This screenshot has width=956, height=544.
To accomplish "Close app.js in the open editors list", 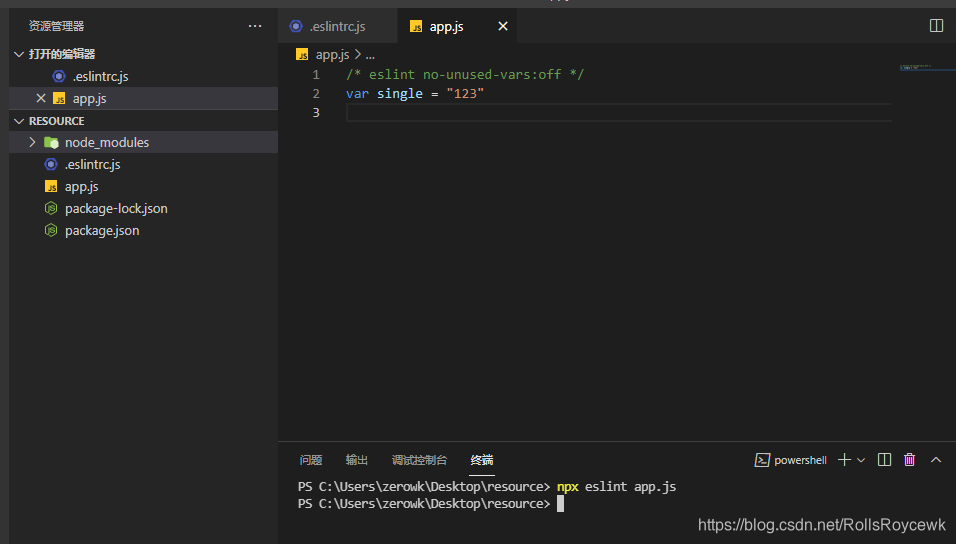I will (x=41, y=98).
